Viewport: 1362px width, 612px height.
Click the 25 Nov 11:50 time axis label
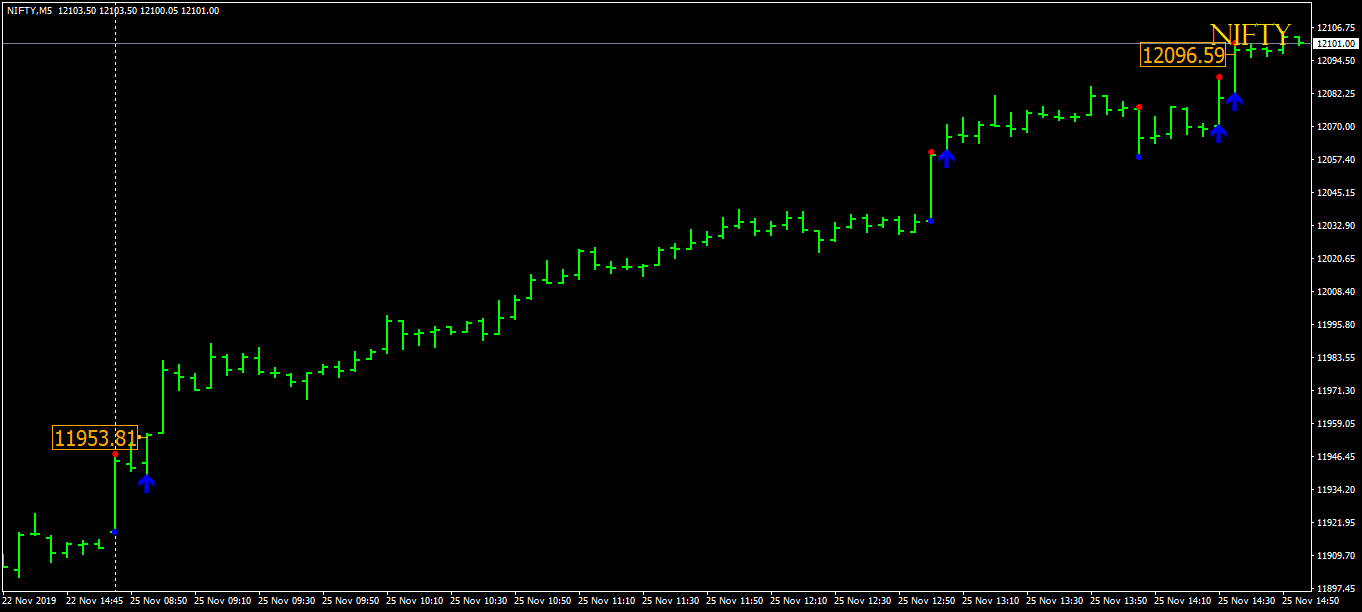(735, 602)
